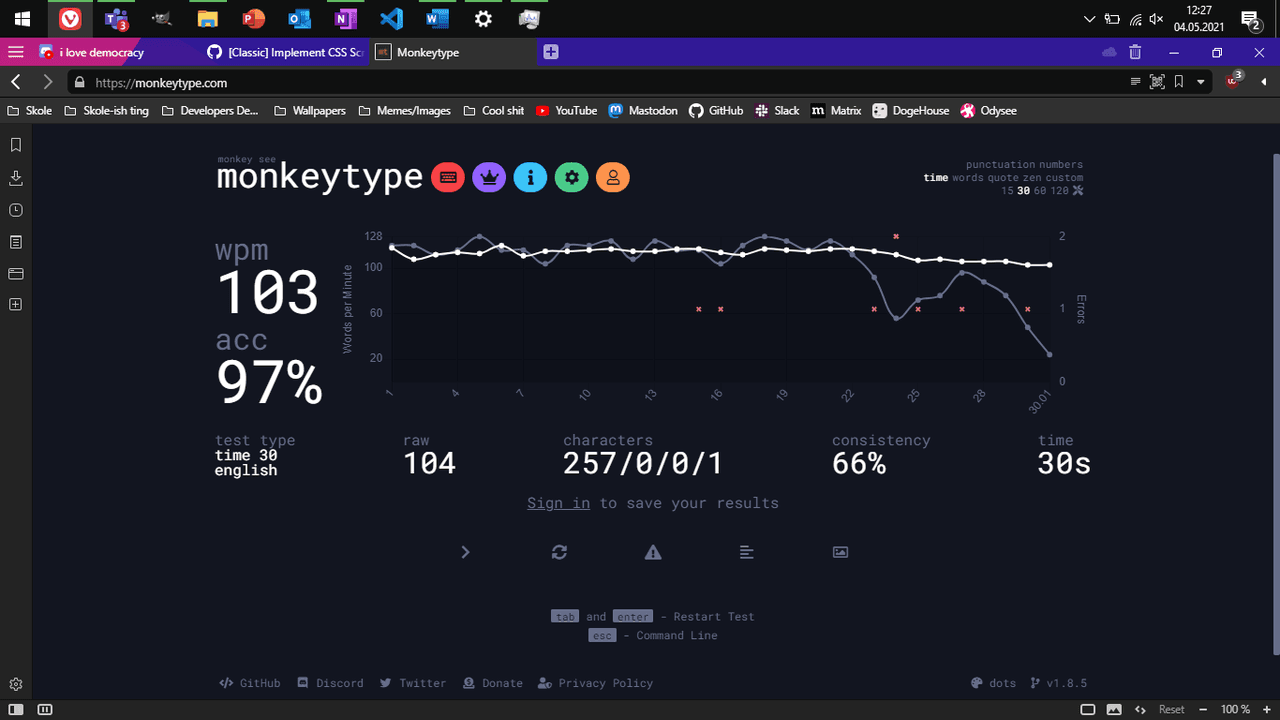Open the Wallpapers bookmarks folder
This screenshot has width=1280, height=720.
click(310, 111)
